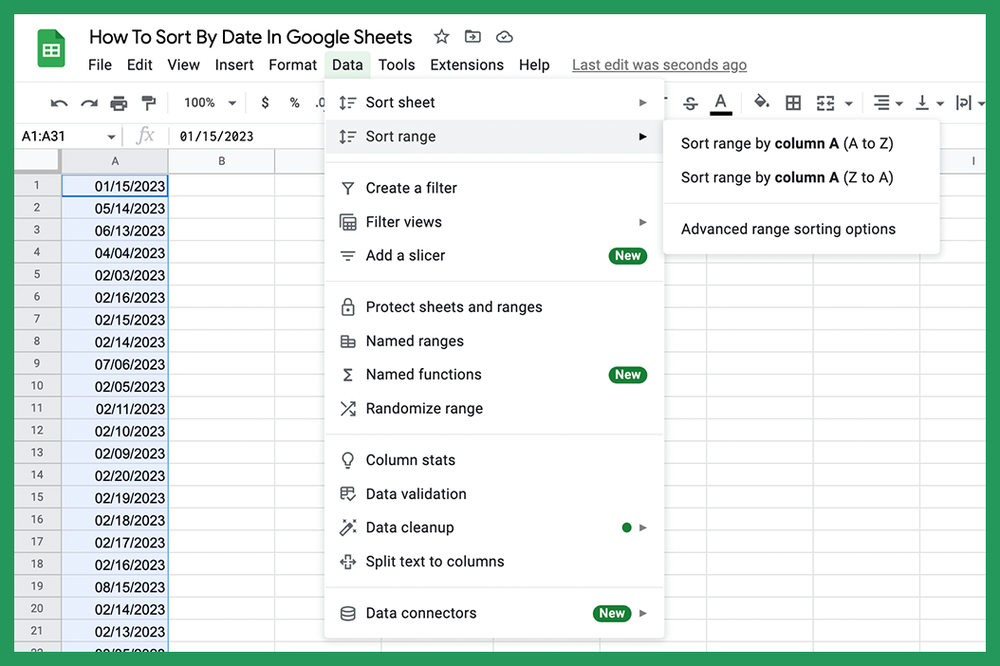This screenshot has height=666, width=1000.
Task: Open the Edit menu
Action: click(139, 65)
